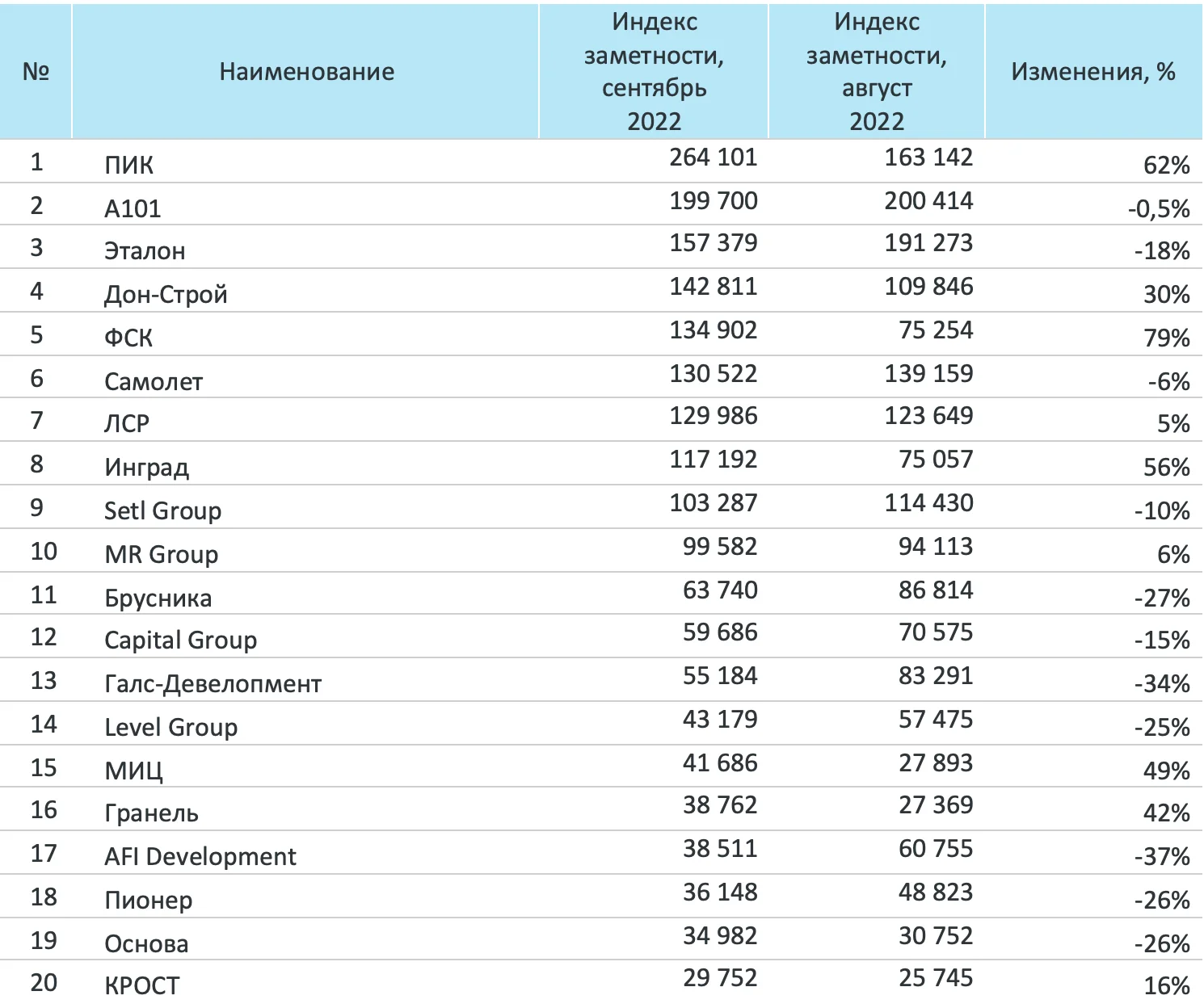Click the "Индекс заметности, август 2022" header
The width and height of the screenshot is (1204, 1008).
tap(877, 72)
